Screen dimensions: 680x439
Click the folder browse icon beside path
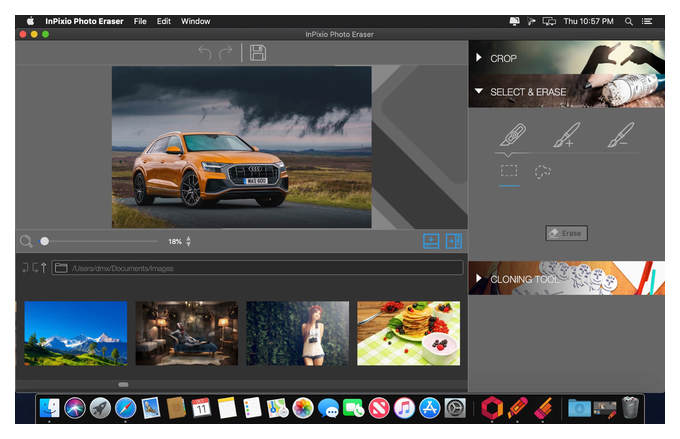[61, 268]
